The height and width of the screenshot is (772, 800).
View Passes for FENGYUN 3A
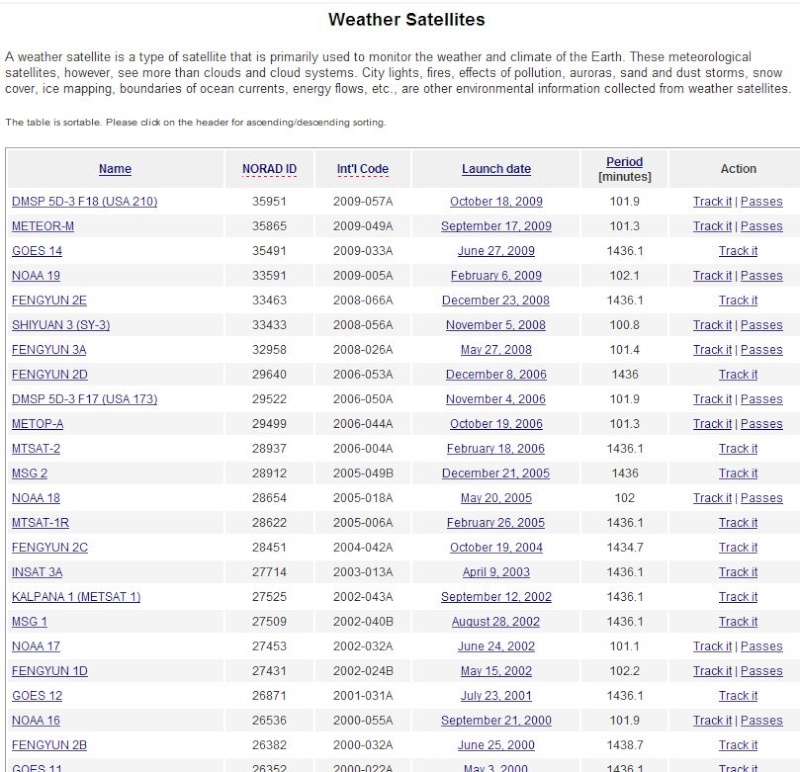coord(761,350)
